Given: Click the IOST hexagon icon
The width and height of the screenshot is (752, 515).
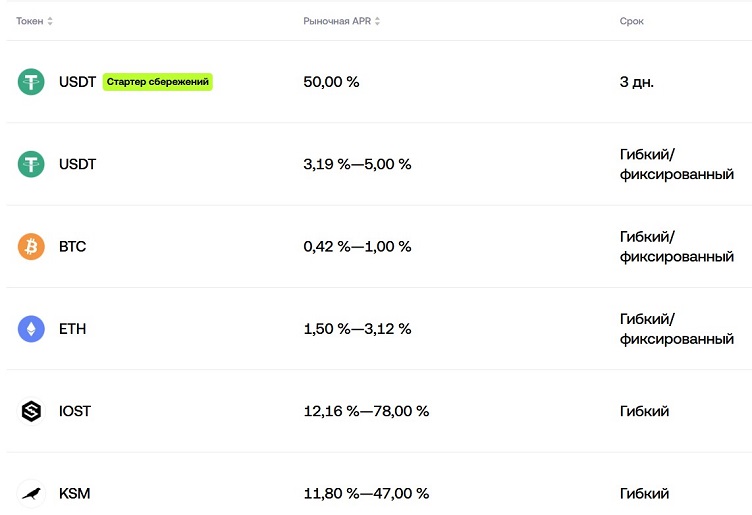Looking at the screenshot, I should click(31, 411).
